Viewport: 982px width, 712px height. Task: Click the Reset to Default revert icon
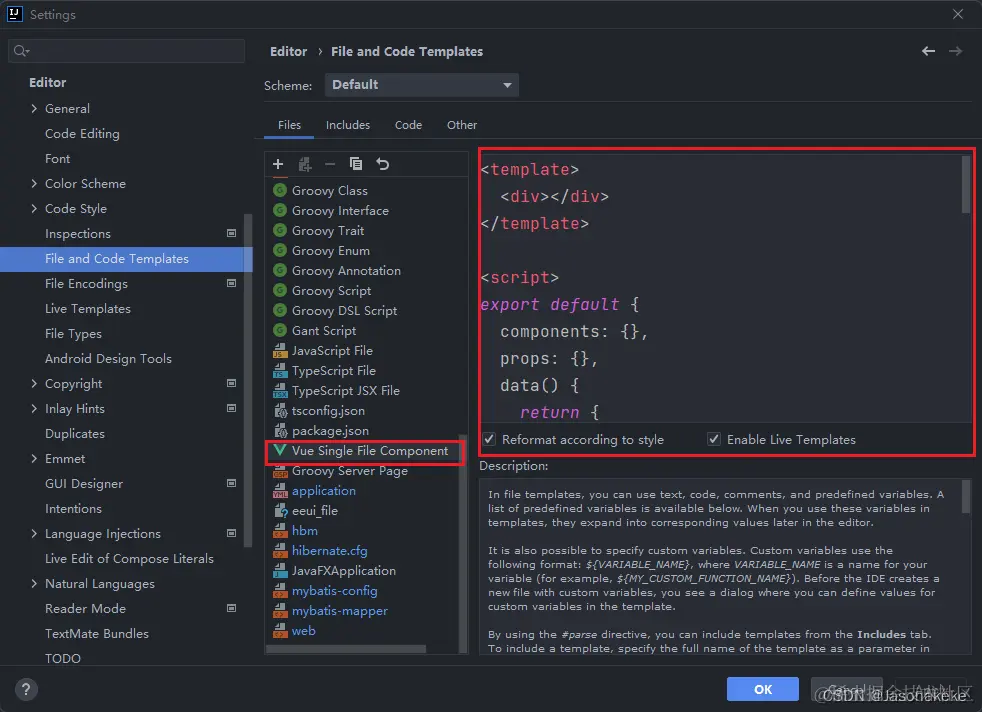pyautogui.click(x=383, y=164)
